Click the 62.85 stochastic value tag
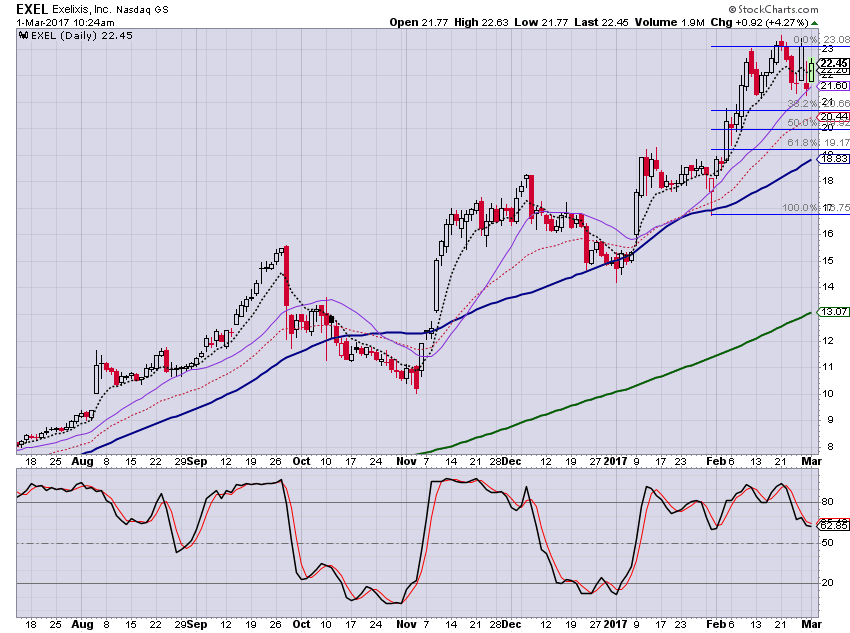 (833, 525)
